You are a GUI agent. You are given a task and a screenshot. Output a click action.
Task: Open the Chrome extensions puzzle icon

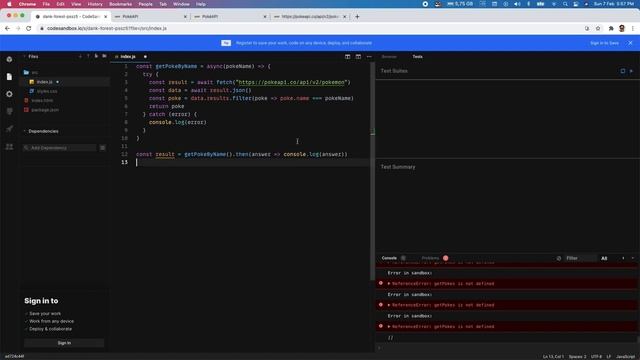click(x=611, y=29)
